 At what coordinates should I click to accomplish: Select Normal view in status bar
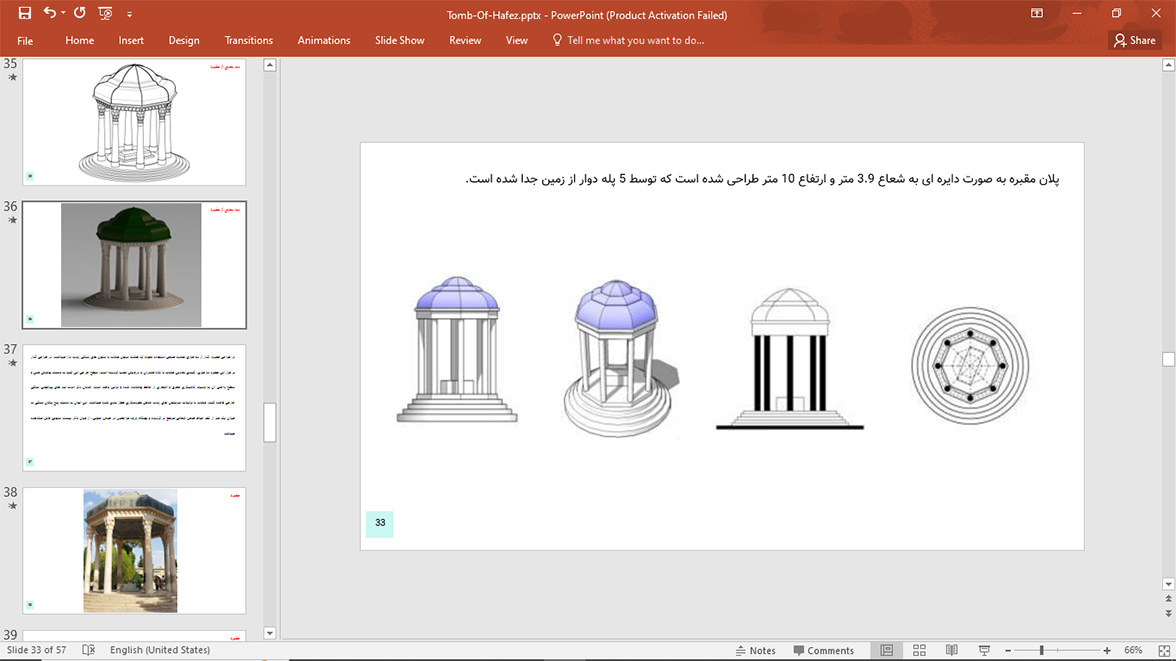886,650
